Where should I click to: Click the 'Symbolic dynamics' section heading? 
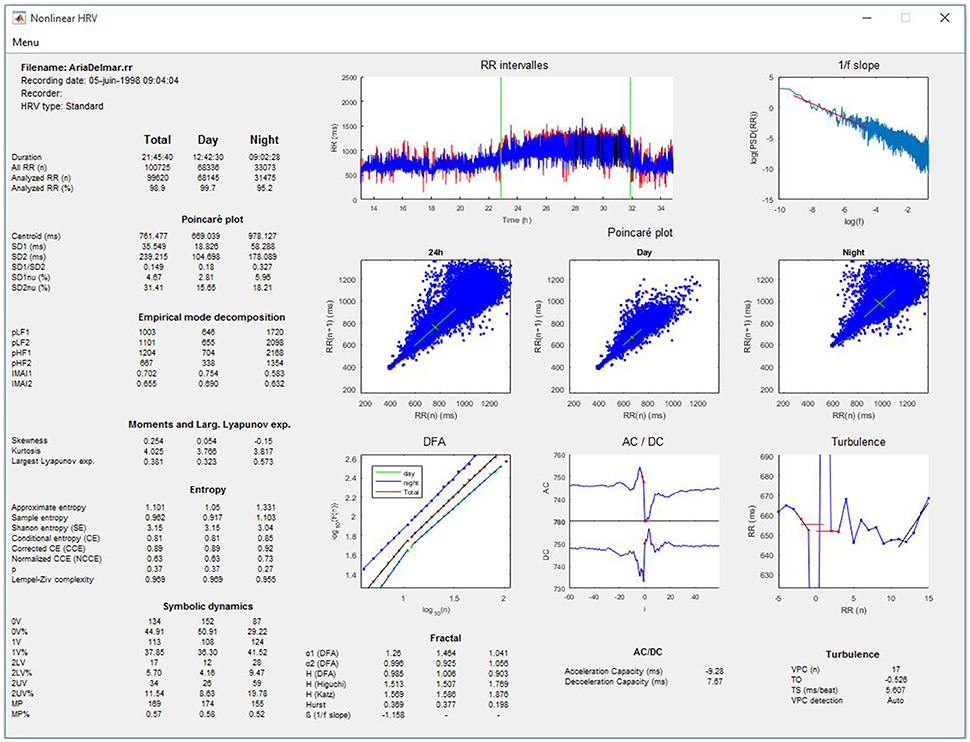tap(208, 606)
